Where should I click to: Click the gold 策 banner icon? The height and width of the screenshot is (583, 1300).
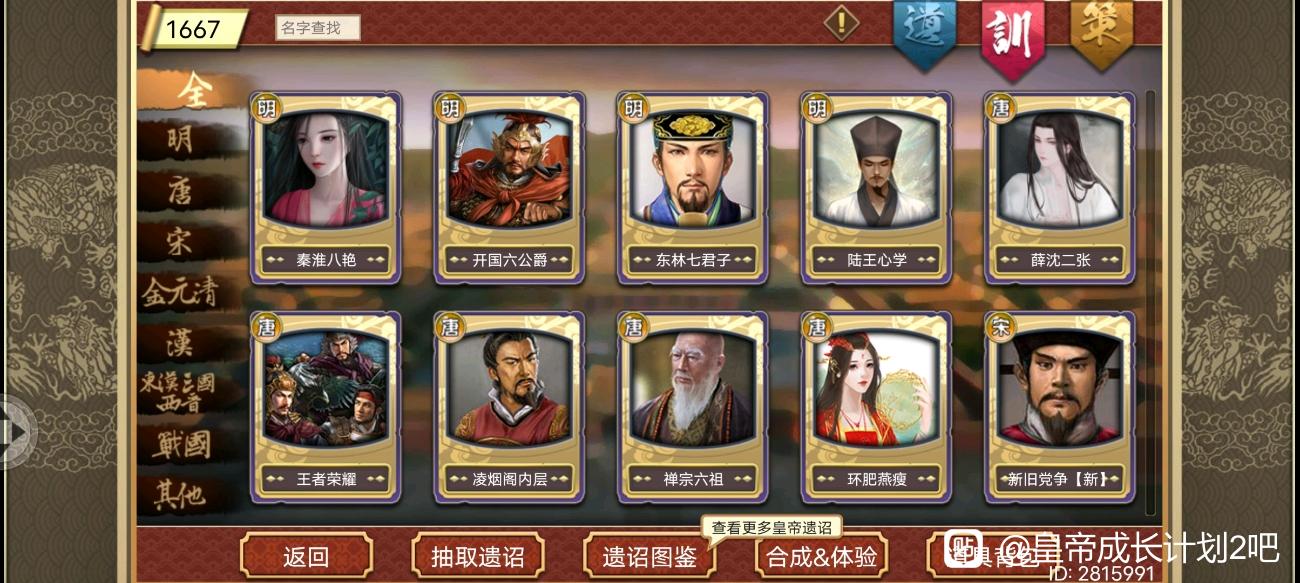tap(1101, 32)
